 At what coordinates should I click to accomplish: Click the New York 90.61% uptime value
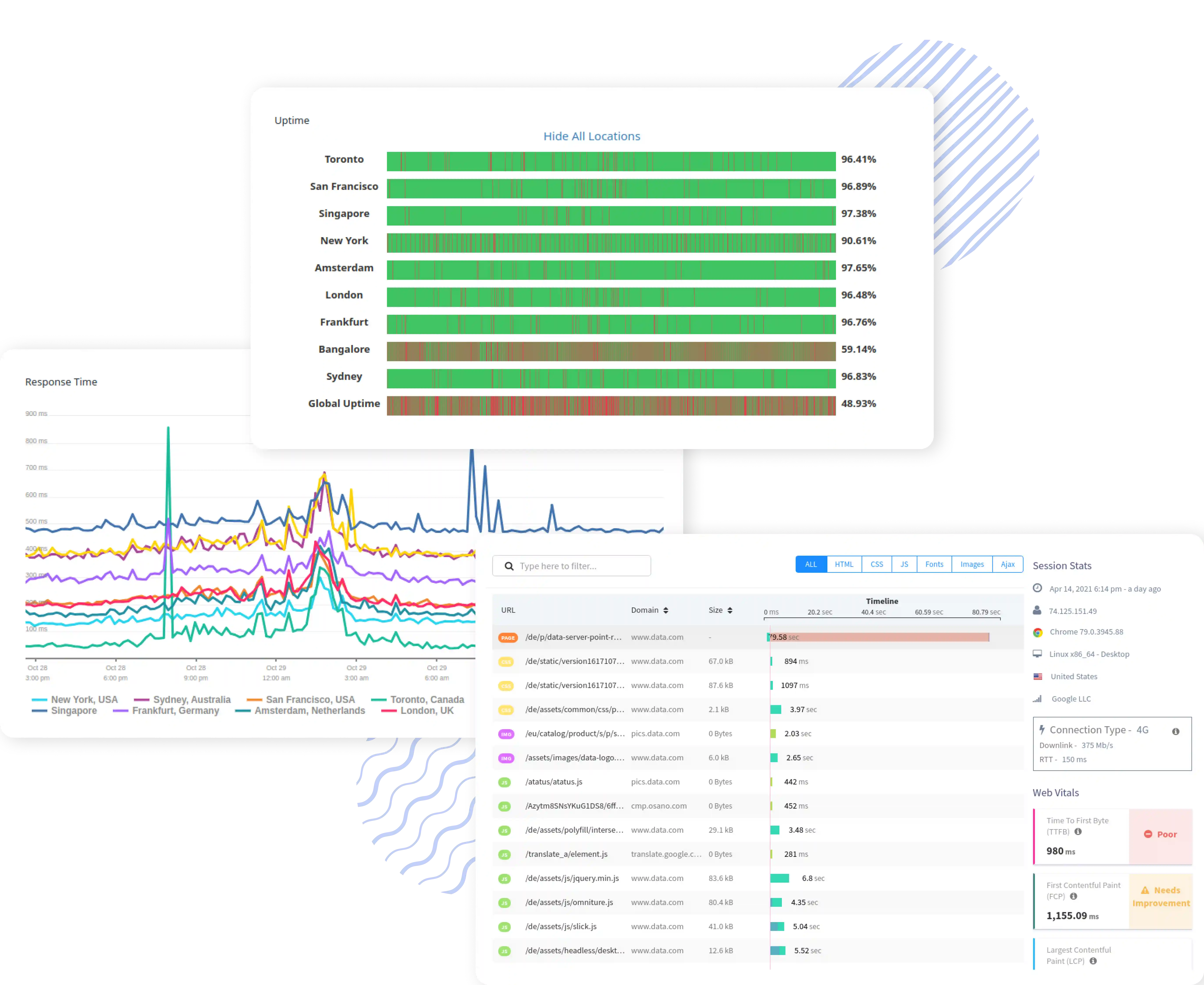(859, 241)
